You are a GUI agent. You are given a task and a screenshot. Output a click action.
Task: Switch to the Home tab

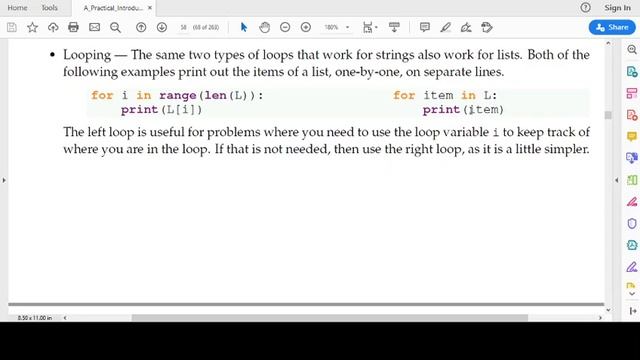point(17,8)
